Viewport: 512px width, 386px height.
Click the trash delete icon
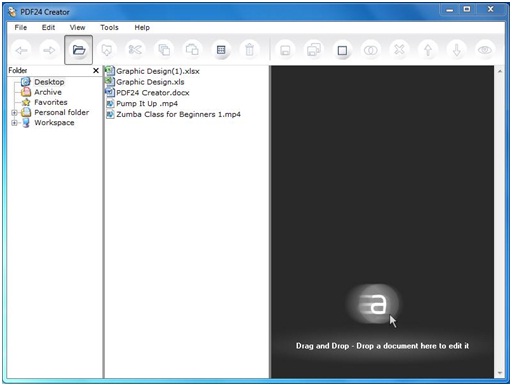coord(249,50)
